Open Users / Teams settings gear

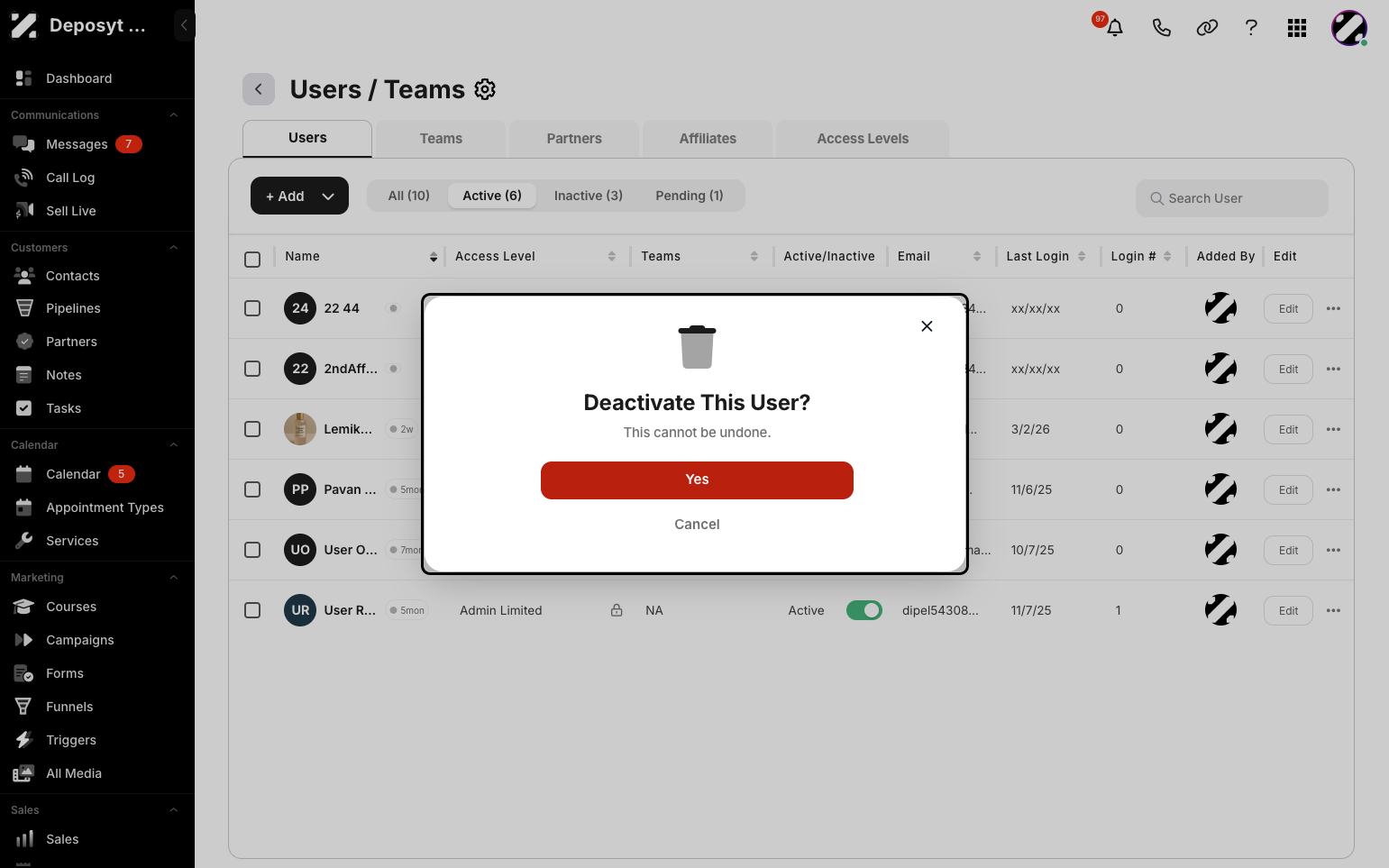tap(485, 89)
